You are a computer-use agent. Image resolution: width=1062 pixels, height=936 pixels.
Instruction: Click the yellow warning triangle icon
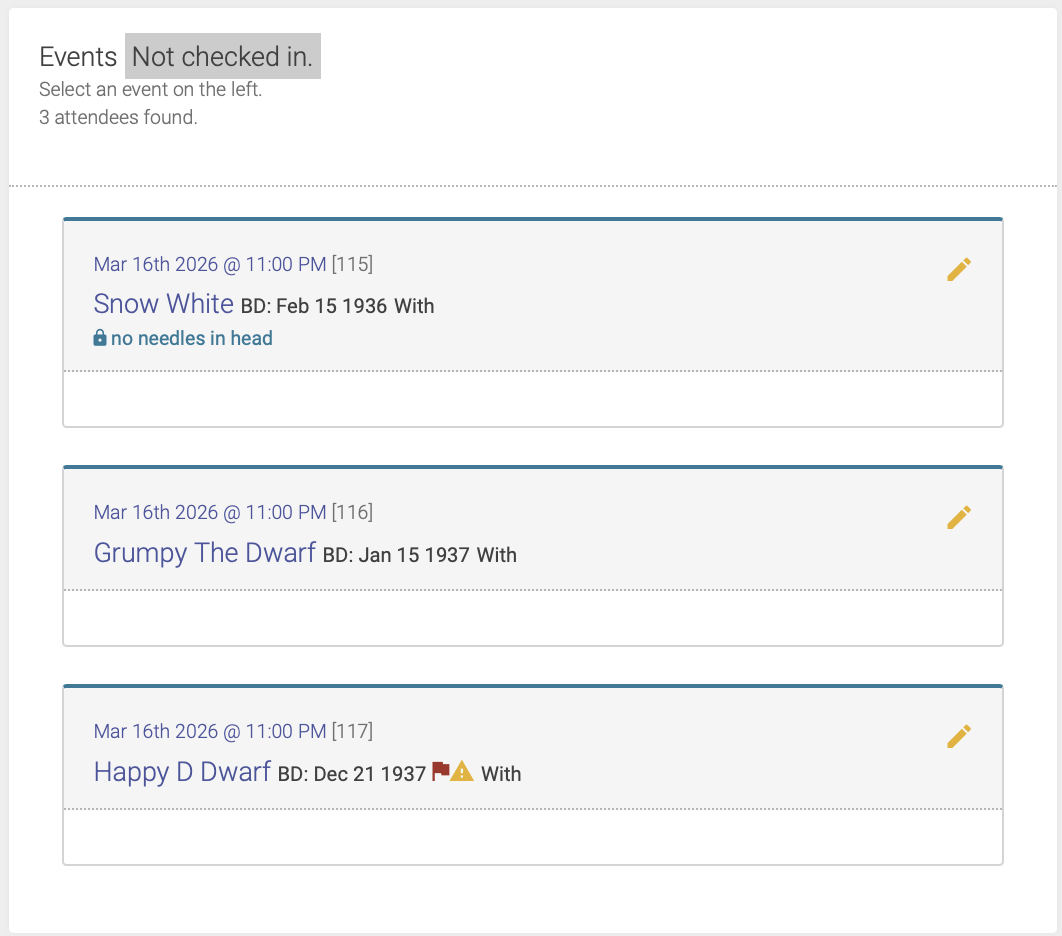pos(462,771)
